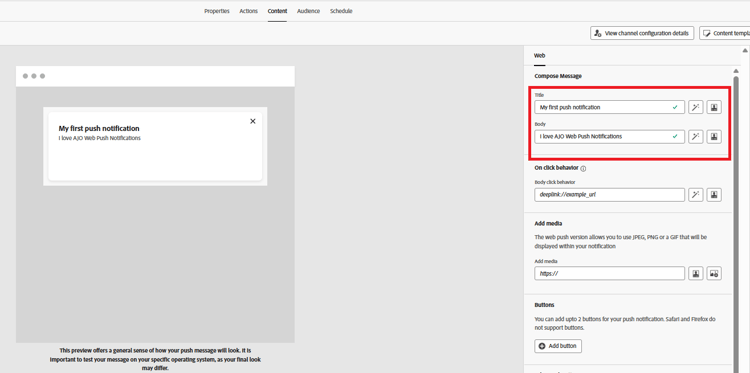Select the Web tab in right panel
Screen dimensions: 750x373
point(539,56)
